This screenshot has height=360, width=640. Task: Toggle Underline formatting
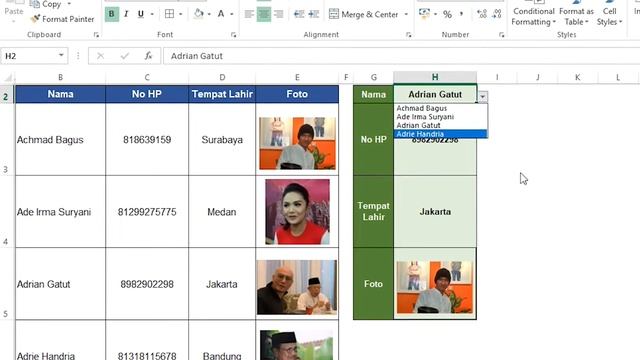[x=141, y=14]
